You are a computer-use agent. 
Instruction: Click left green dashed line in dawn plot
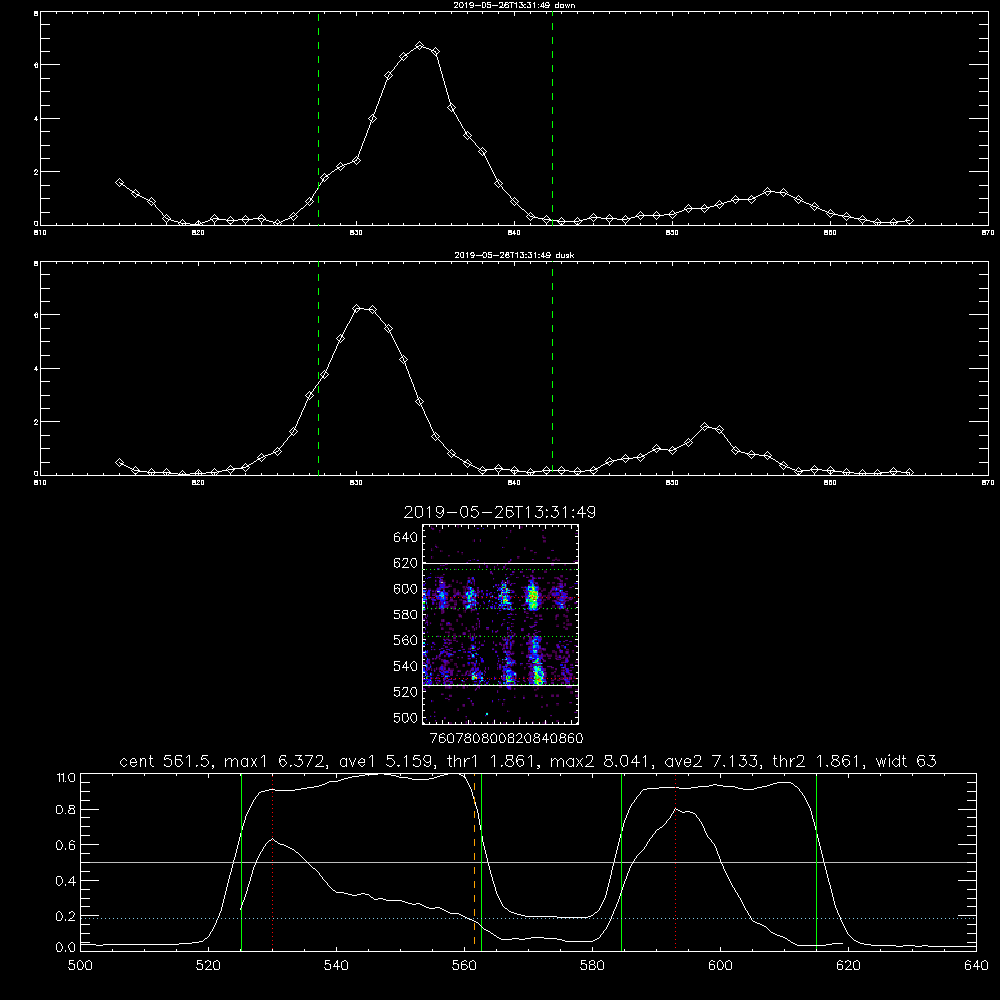318,118
